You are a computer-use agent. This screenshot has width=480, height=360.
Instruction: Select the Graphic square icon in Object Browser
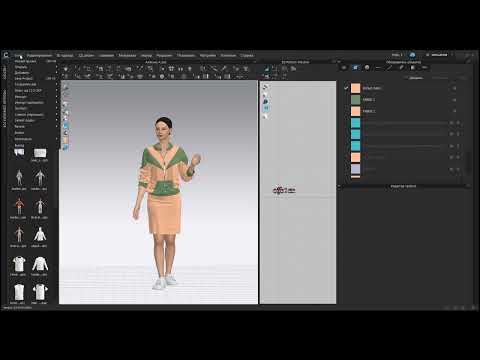coord(413,68)
